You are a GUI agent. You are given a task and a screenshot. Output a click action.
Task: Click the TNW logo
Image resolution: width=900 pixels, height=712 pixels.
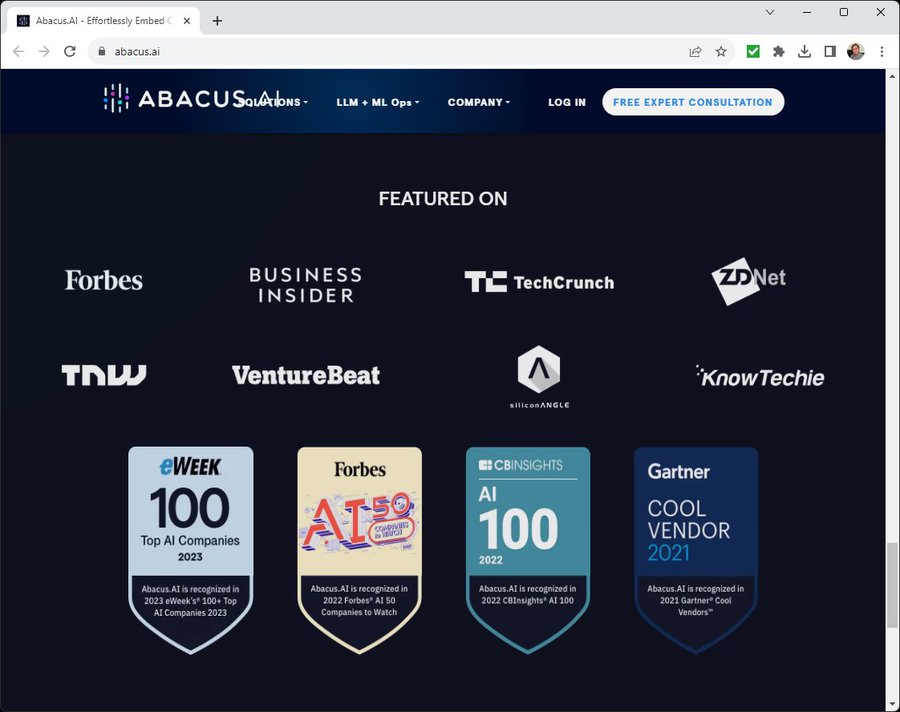tap(104, 375)
